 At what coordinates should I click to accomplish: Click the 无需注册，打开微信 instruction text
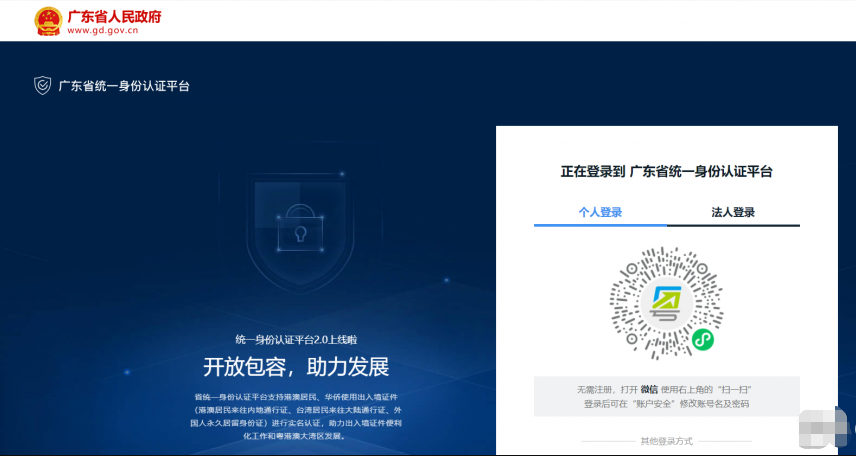point(666,390)
